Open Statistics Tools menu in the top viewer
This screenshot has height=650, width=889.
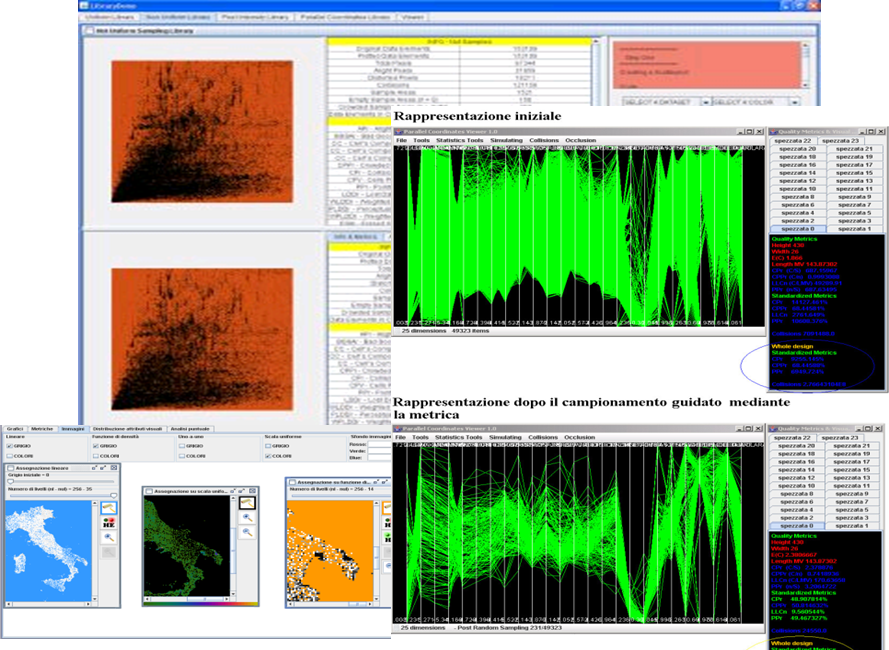click(x=460, y=141)
